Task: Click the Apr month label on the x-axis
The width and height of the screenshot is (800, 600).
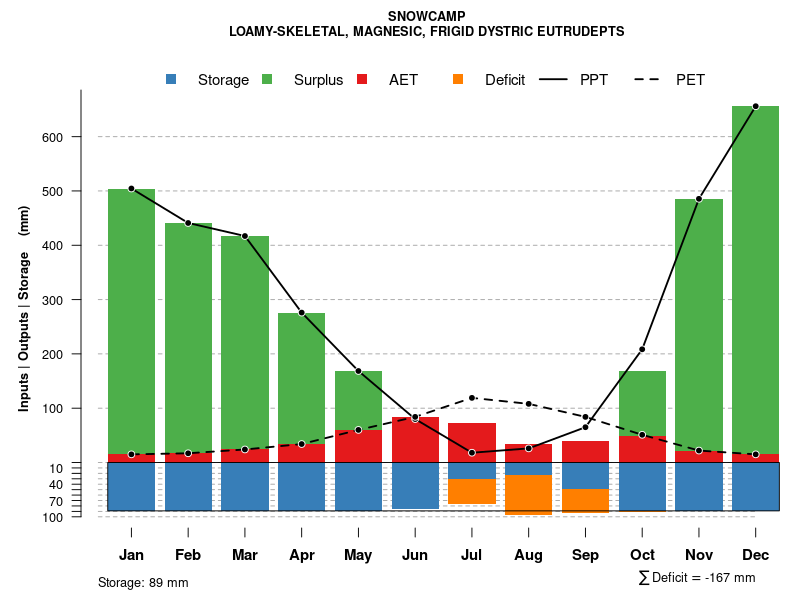Action: (x=302, y=555)
